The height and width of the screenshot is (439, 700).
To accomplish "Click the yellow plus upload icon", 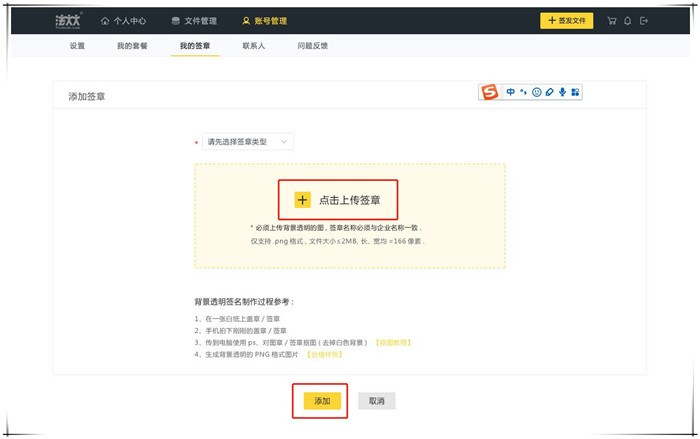I will pyautogui.click(x=303, y=200).
